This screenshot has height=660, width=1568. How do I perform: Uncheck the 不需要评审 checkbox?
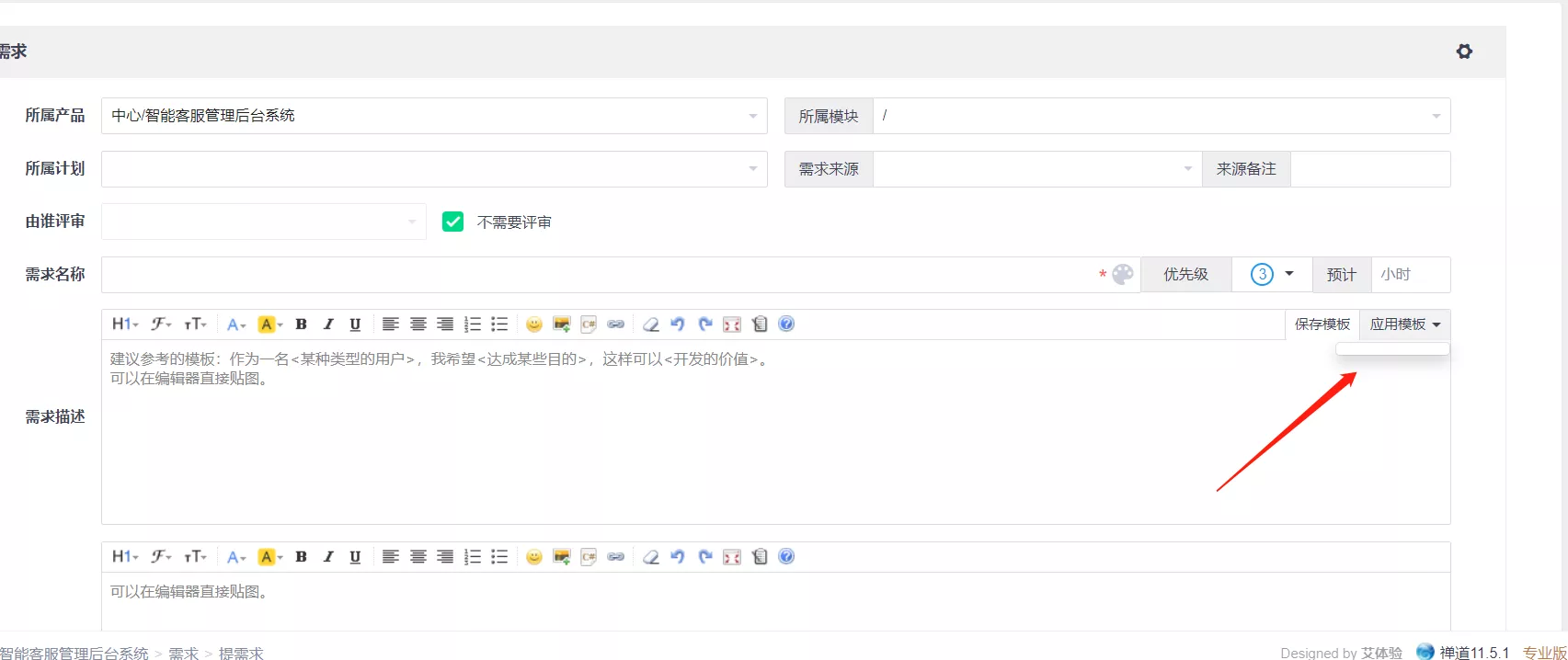coord(452,222)
